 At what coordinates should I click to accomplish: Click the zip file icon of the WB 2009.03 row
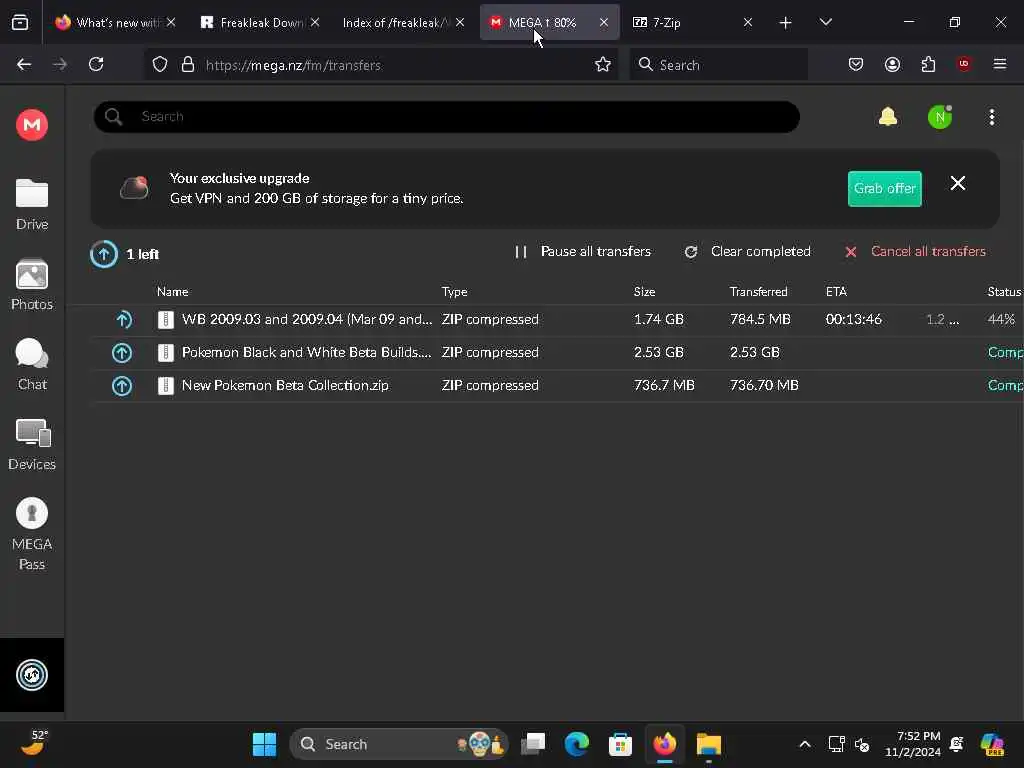[x=166, y=319]
